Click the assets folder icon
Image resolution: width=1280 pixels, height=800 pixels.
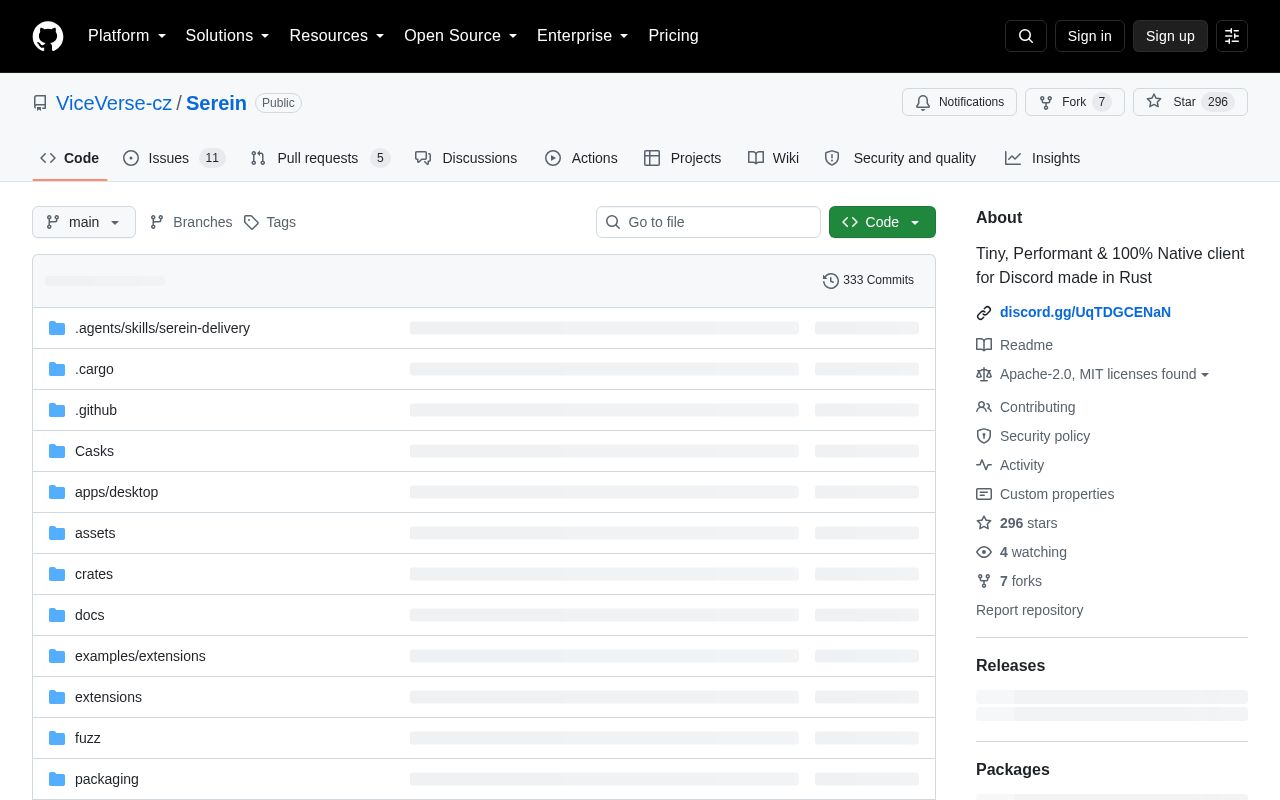(57, 533)
